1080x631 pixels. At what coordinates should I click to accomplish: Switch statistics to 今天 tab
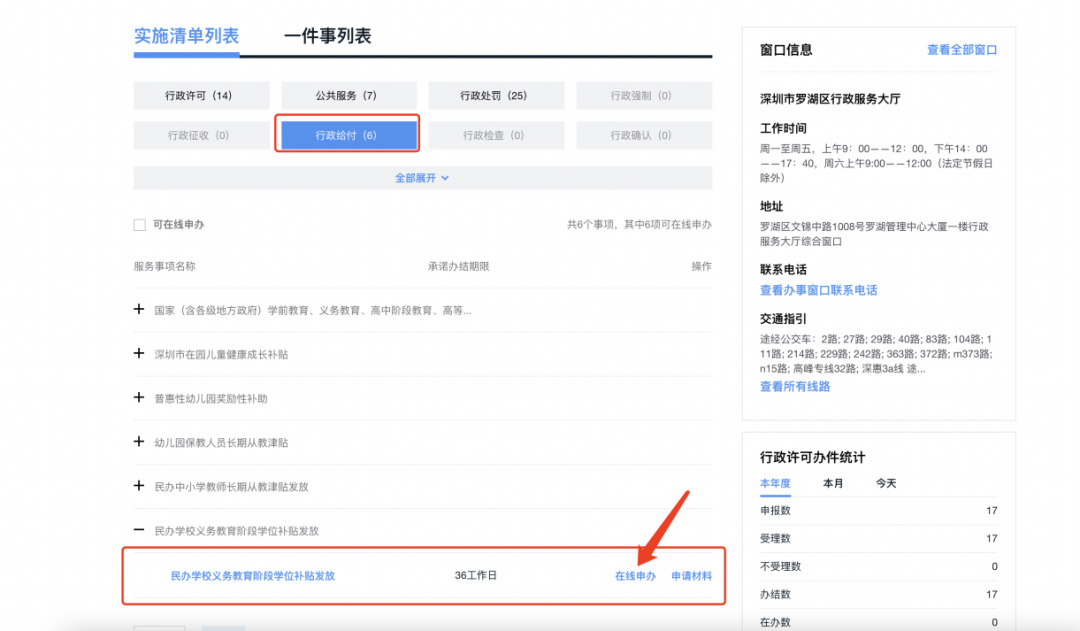click(886, 484)
